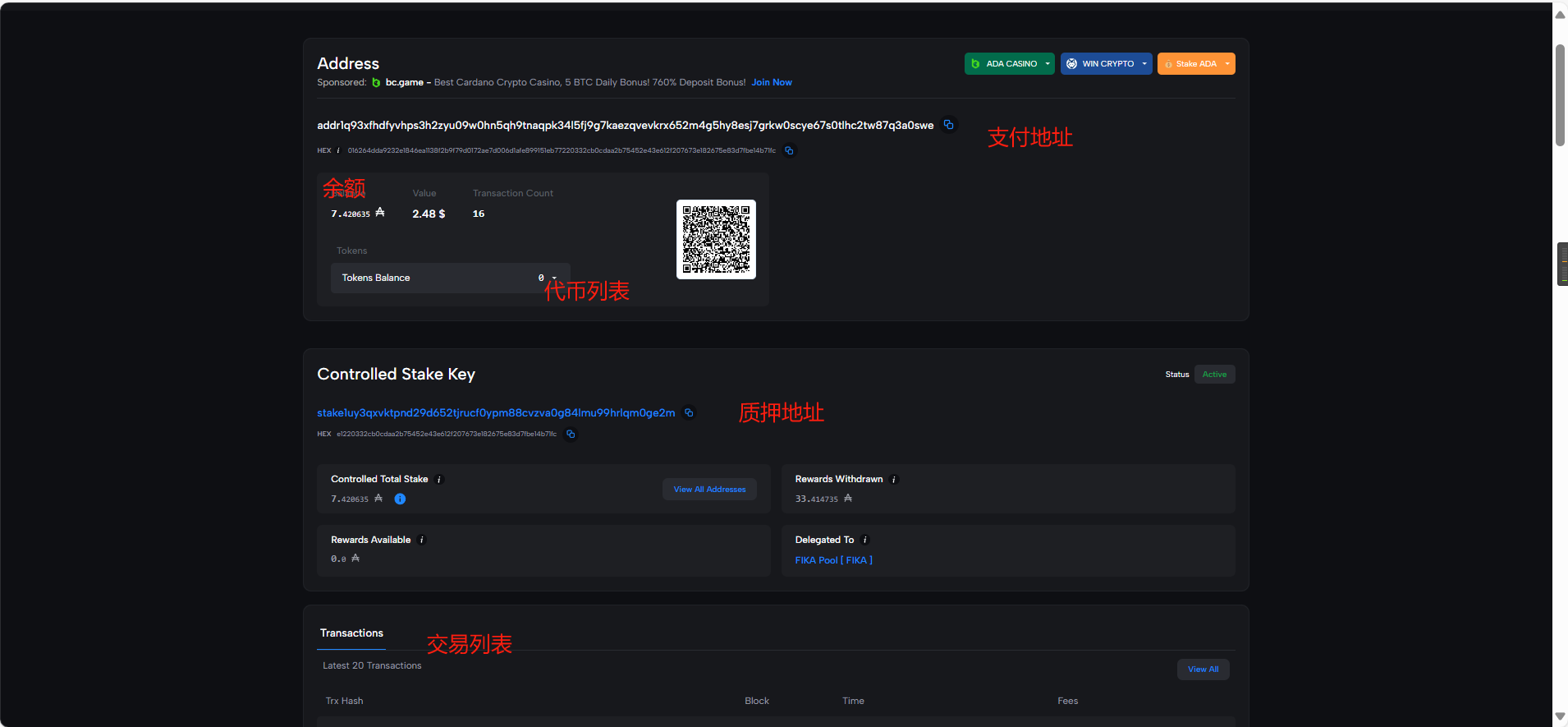This screenshot has width=1568, height=727.
Task: Click info icon next to address HEX label
Action: point(338,150)
